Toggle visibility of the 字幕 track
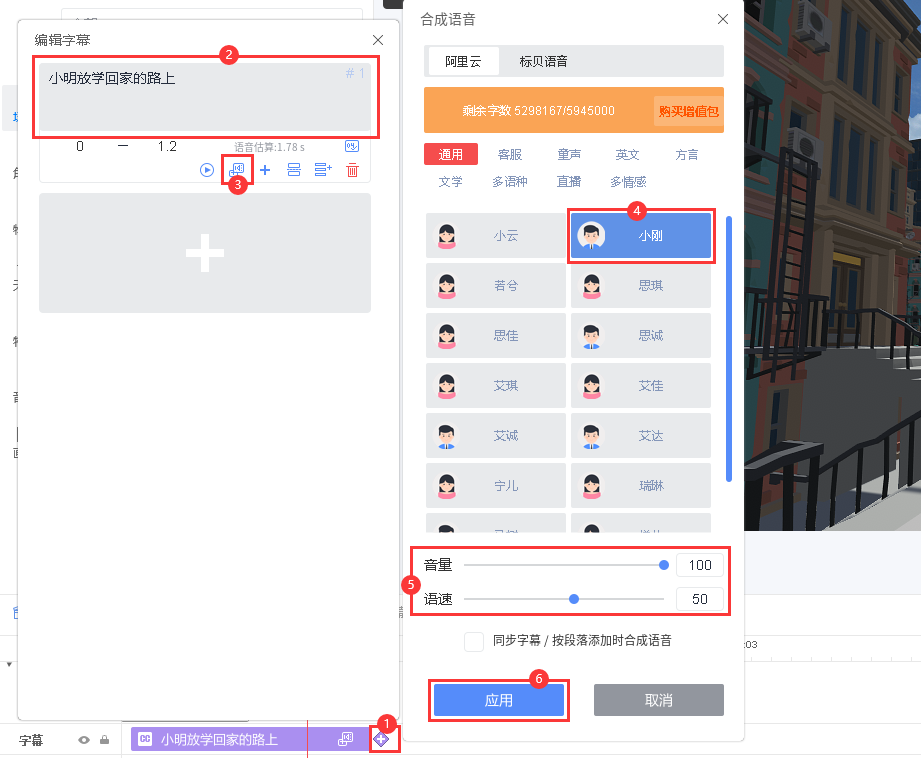This screenshot has height=758, width=921. tap(84, 738)
